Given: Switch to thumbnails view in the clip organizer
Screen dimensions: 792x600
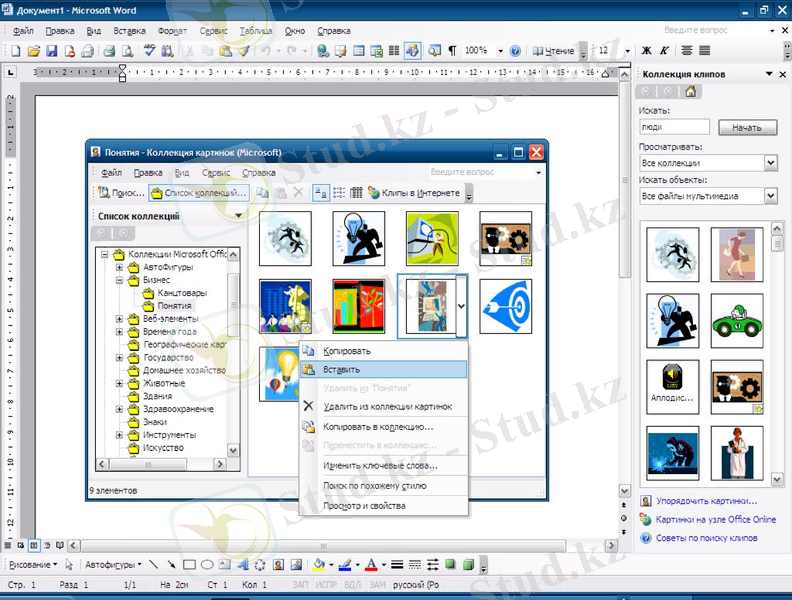Looking at the screenshot, I should coord(321,193).
